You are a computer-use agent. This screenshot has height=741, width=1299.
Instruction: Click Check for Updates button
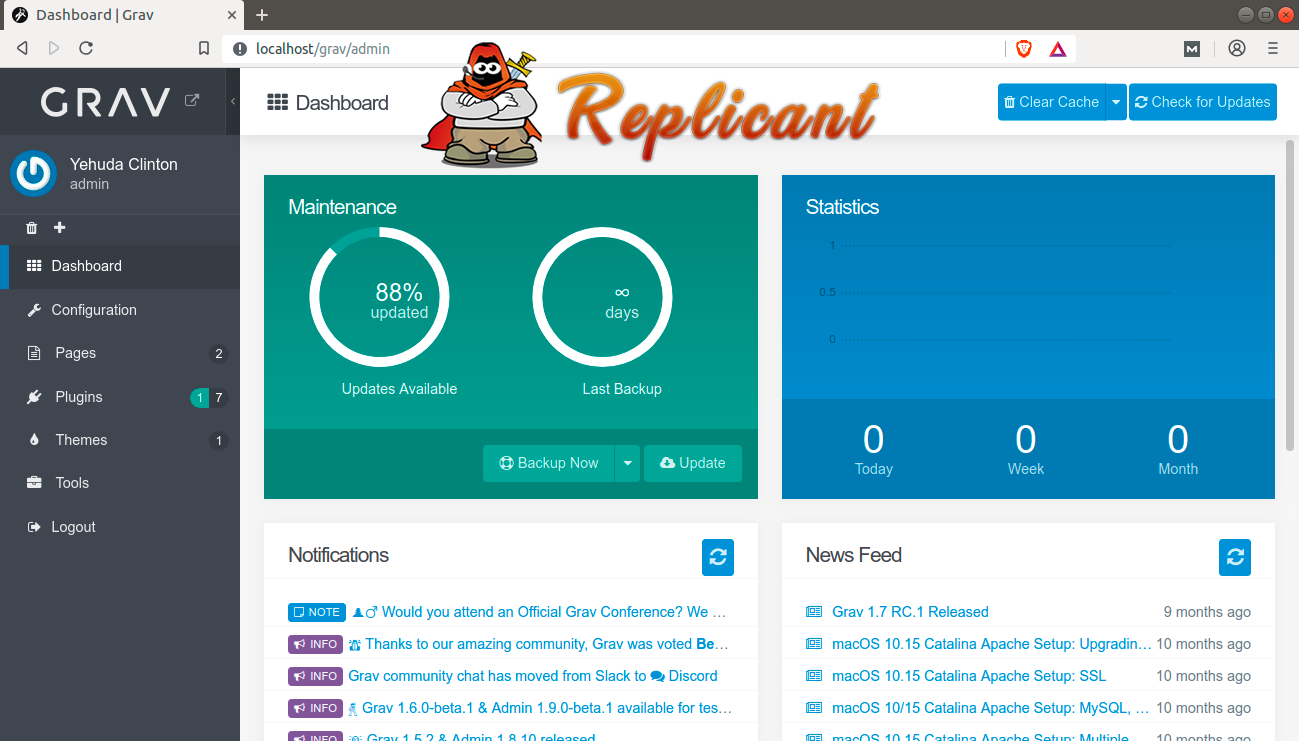[1203, 102]
